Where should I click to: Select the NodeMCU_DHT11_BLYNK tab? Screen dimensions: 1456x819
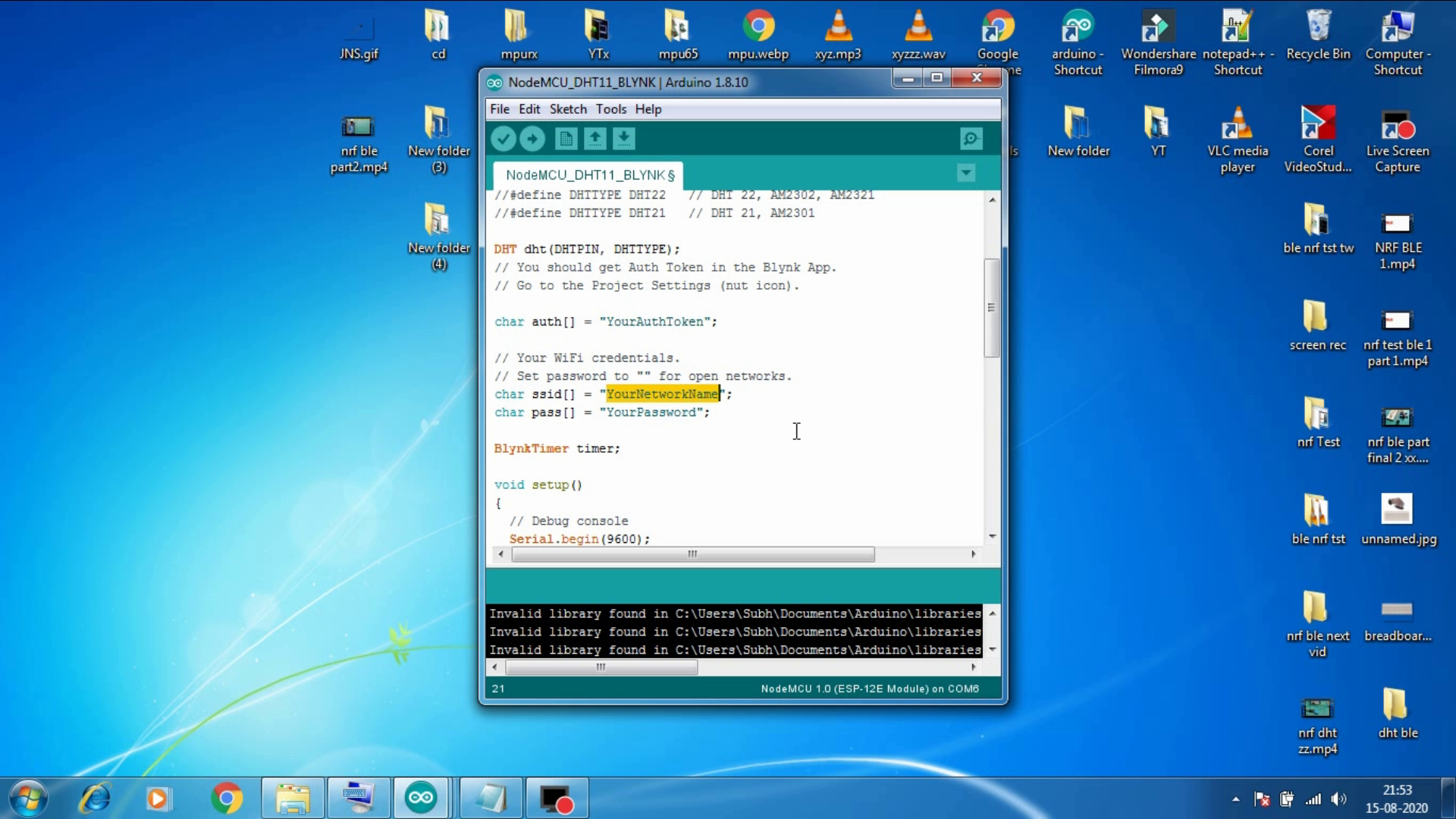(589, 175)
